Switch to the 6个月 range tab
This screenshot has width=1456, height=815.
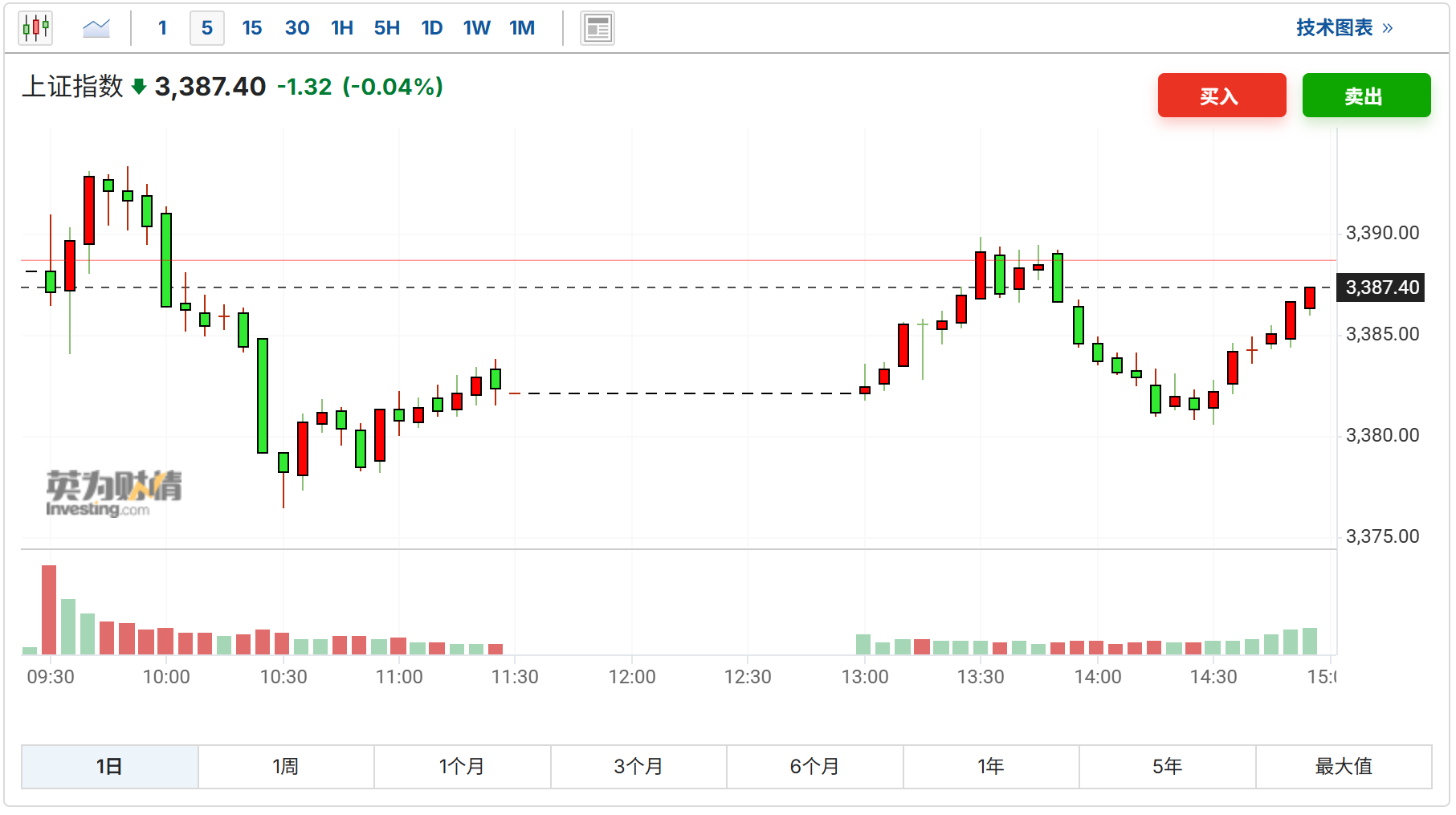815,767
